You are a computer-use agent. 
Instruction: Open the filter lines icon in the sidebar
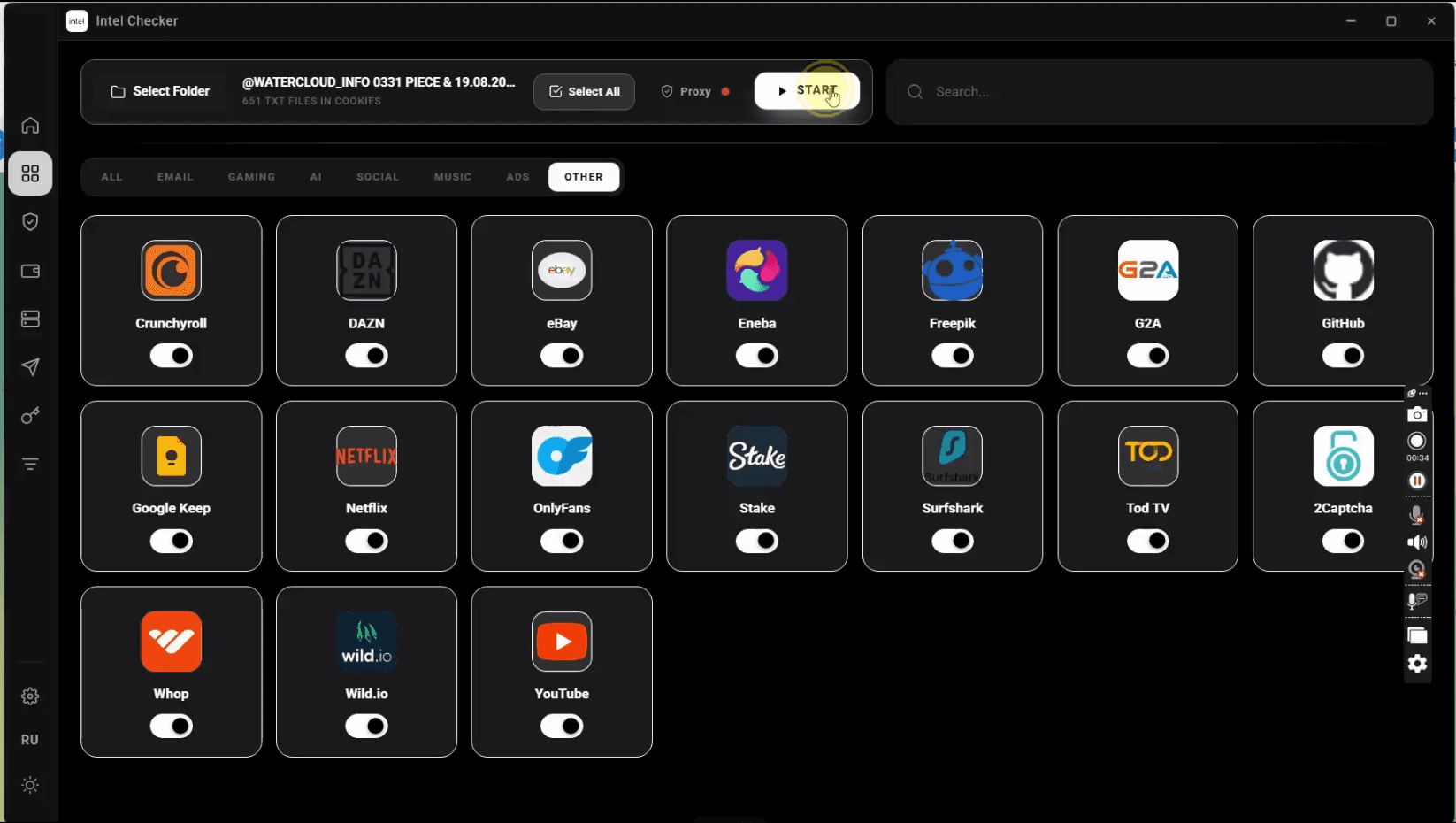(30, 464)
